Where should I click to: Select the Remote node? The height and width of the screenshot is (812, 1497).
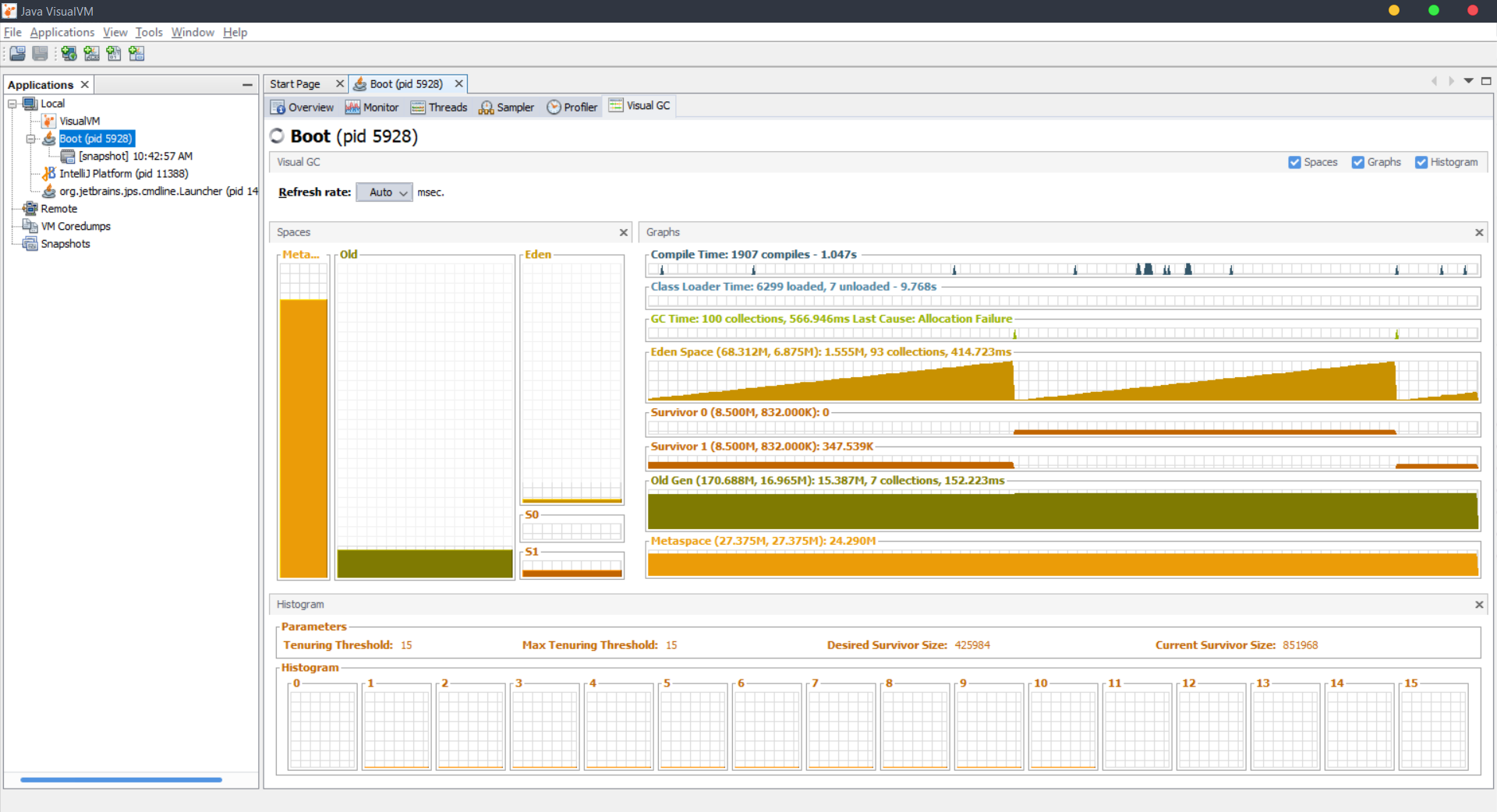tap(58, 209)
